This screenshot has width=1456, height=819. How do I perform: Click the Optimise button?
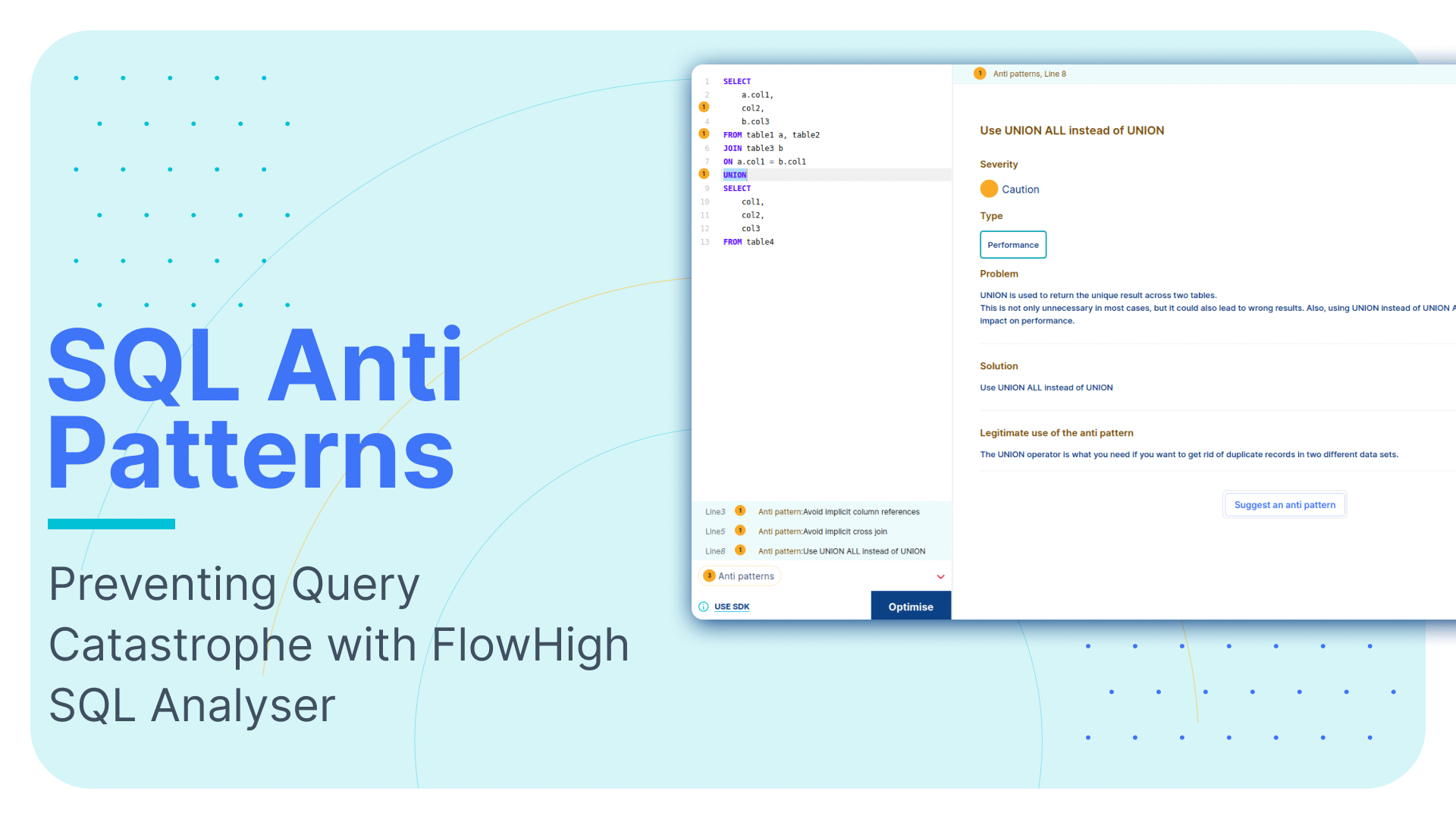point(910,606)
